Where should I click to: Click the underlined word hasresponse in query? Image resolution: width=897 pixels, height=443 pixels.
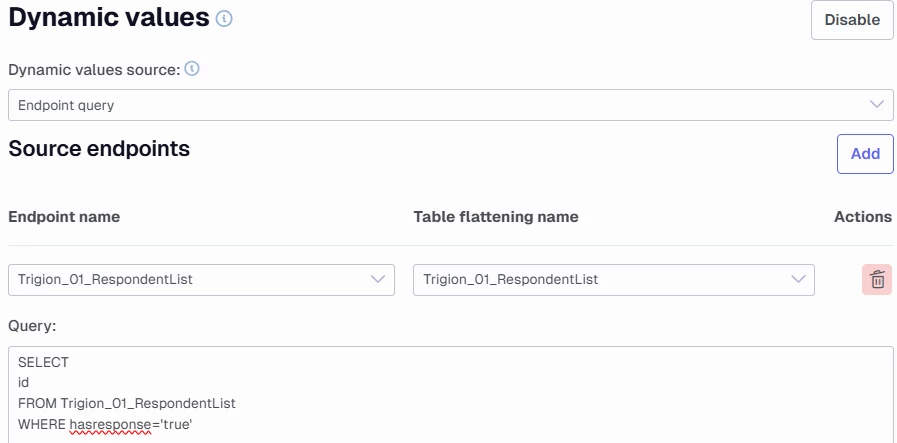click(x=110, y=425)
